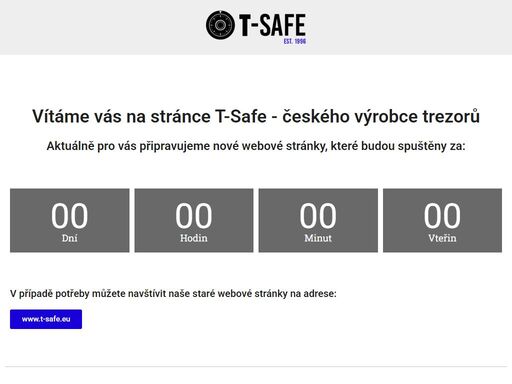Click the Vítáme vás main heading
The height and width of the screenshot is (384, 512).
point(256,116)
